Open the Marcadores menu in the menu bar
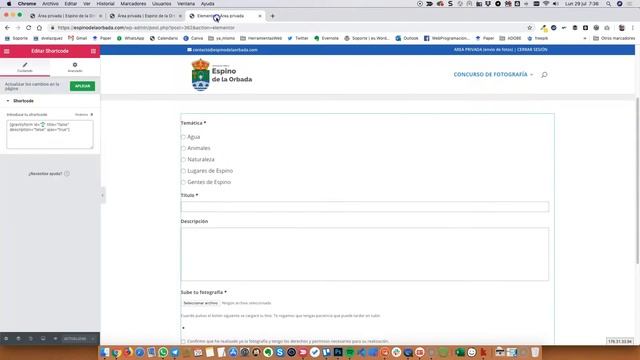Viewport: 640px width, 360px height. pos(133,4)
